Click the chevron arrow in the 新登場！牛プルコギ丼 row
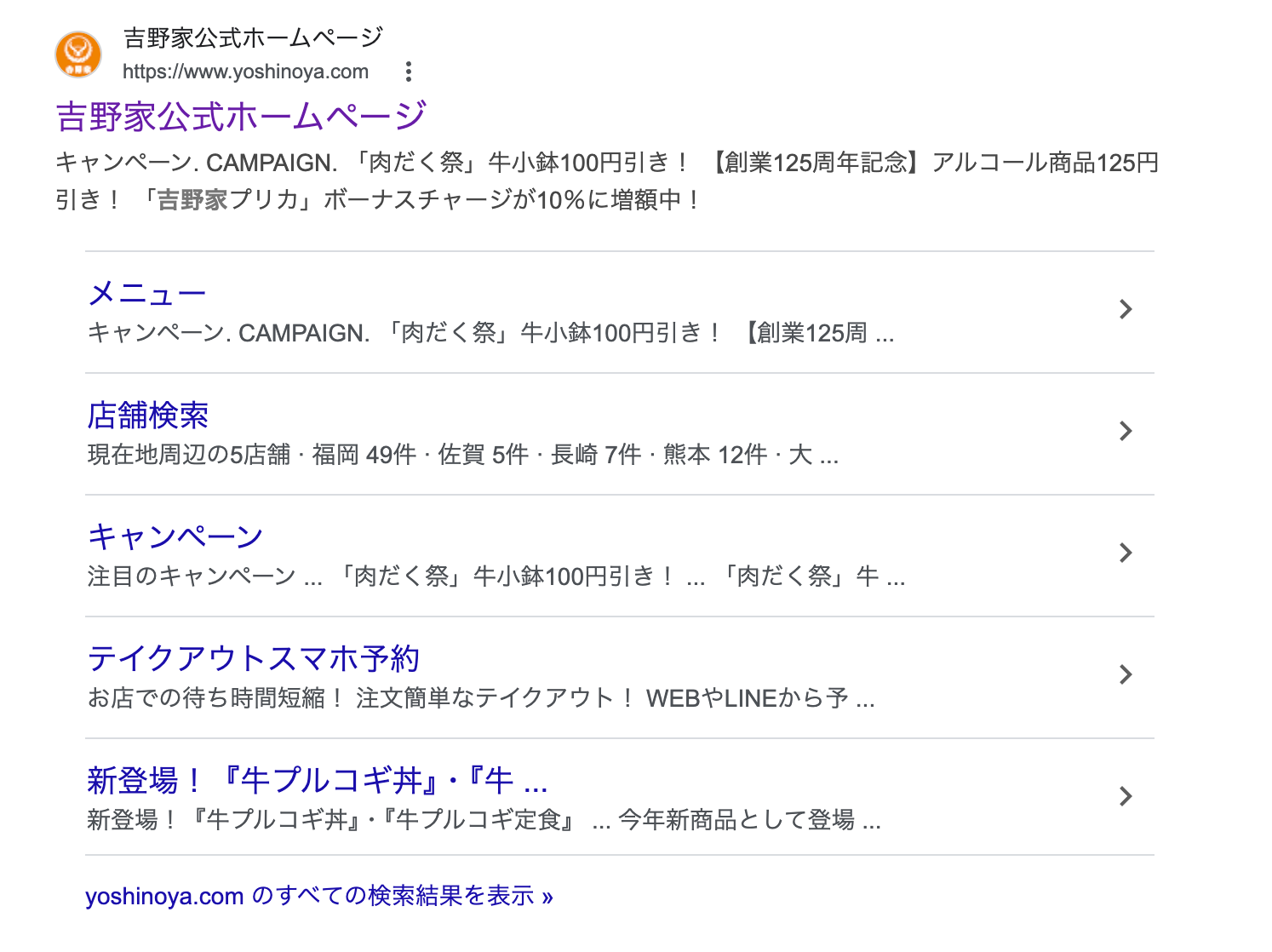This screenshot has height=952, width=1272. coord(1126,796)
